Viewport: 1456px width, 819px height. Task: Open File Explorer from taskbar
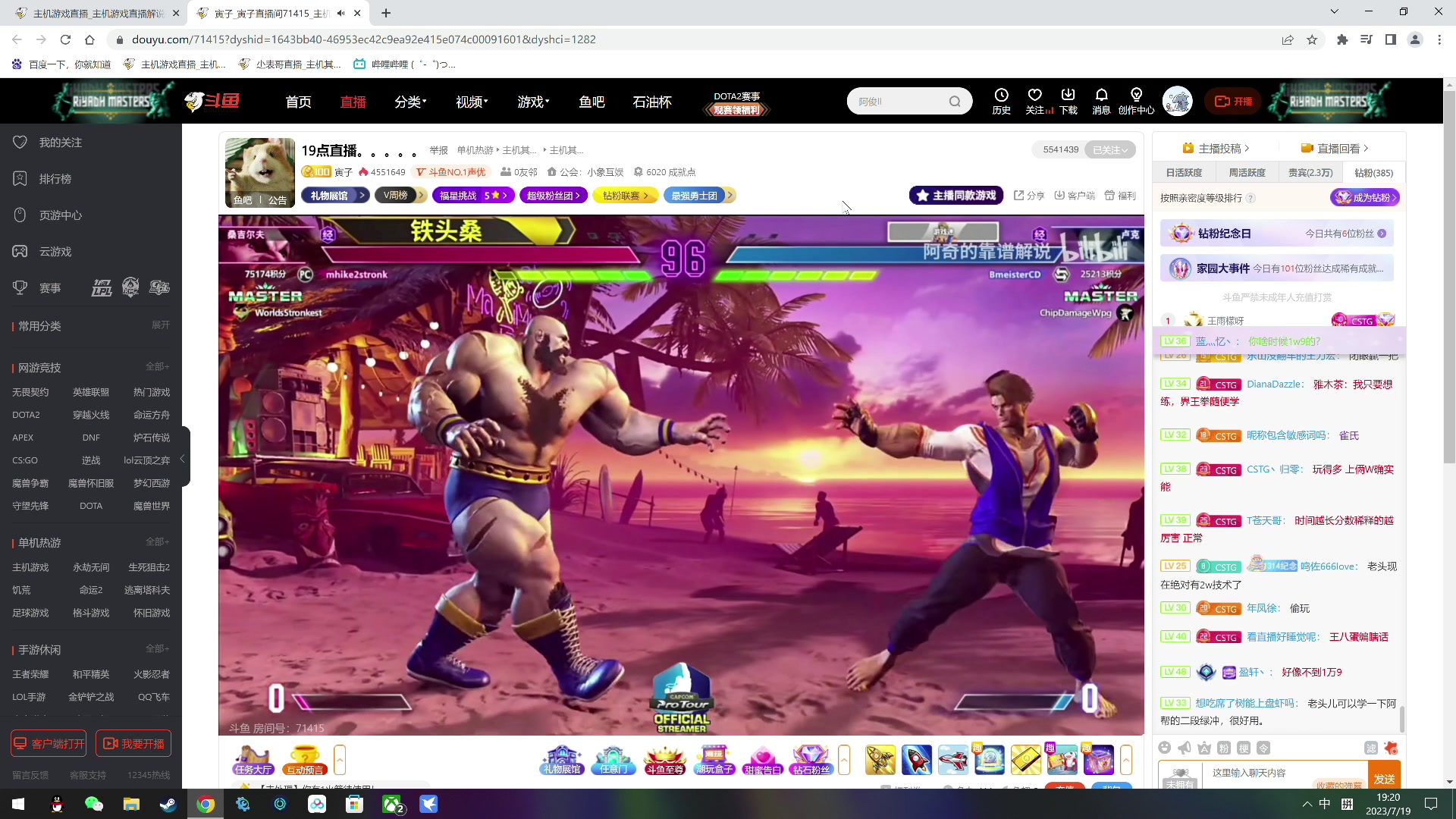tap(131, 804)
